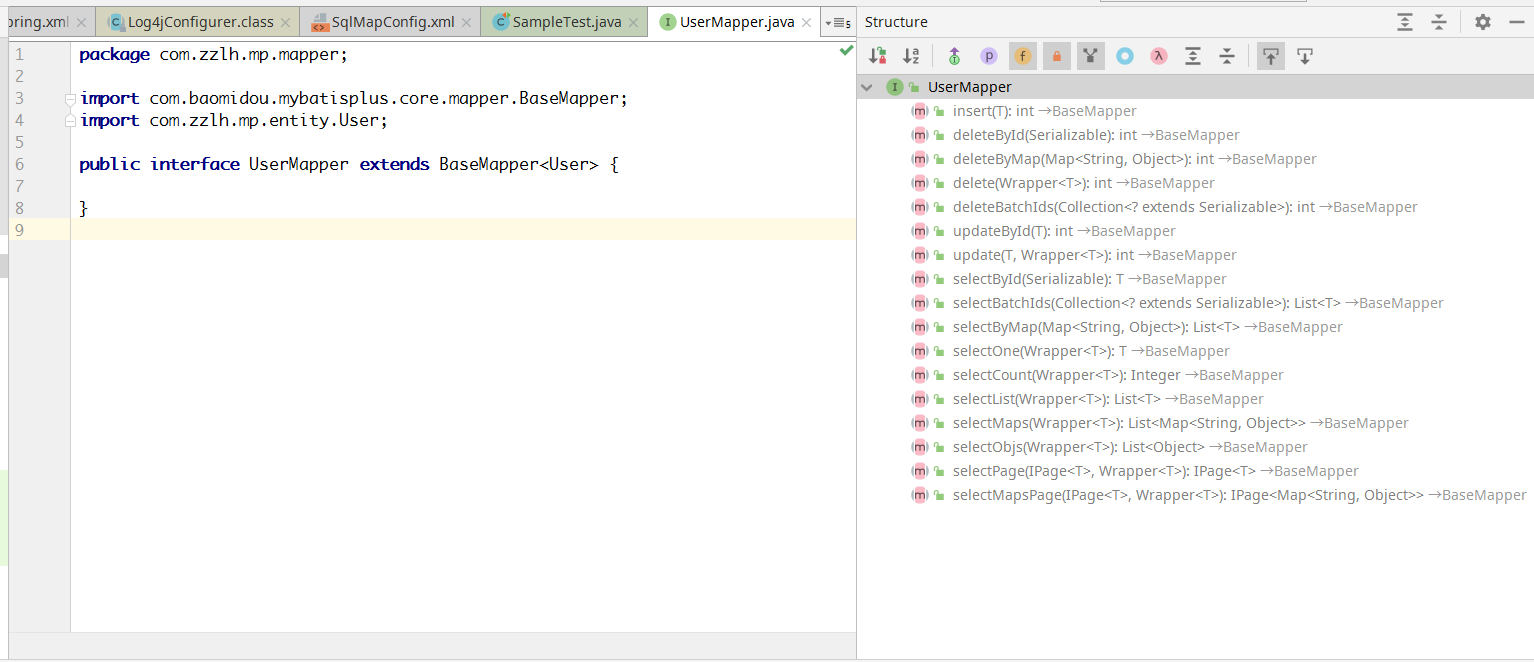This screenshot has width=1534, height=662.
Task: Close the SampleTest.java tab
Action: [633, 22]
